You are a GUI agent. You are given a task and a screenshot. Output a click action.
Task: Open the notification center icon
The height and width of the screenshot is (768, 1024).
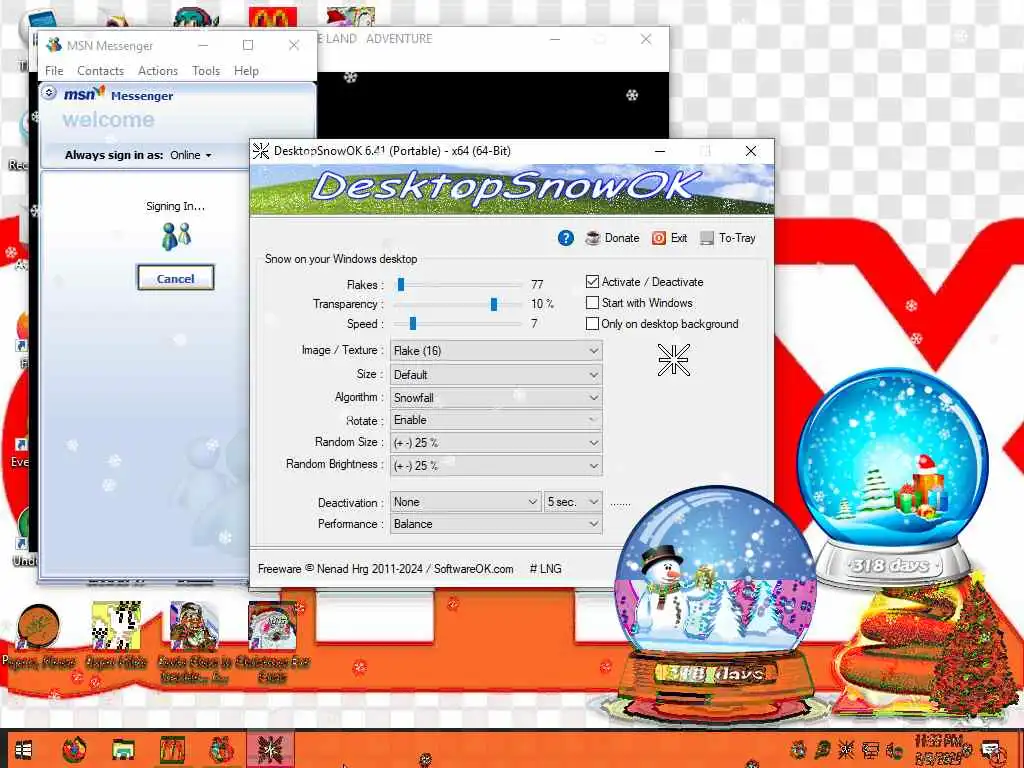[991, 750]
